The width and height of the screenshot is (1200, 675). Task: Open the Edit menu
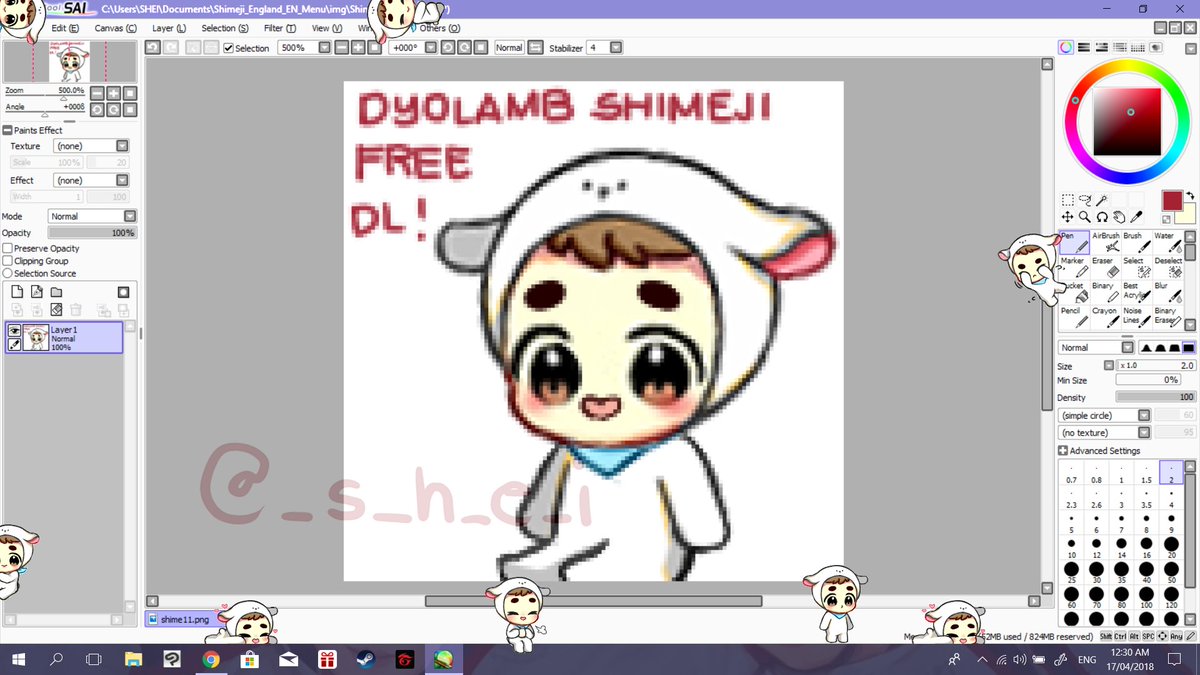point(66,28)
